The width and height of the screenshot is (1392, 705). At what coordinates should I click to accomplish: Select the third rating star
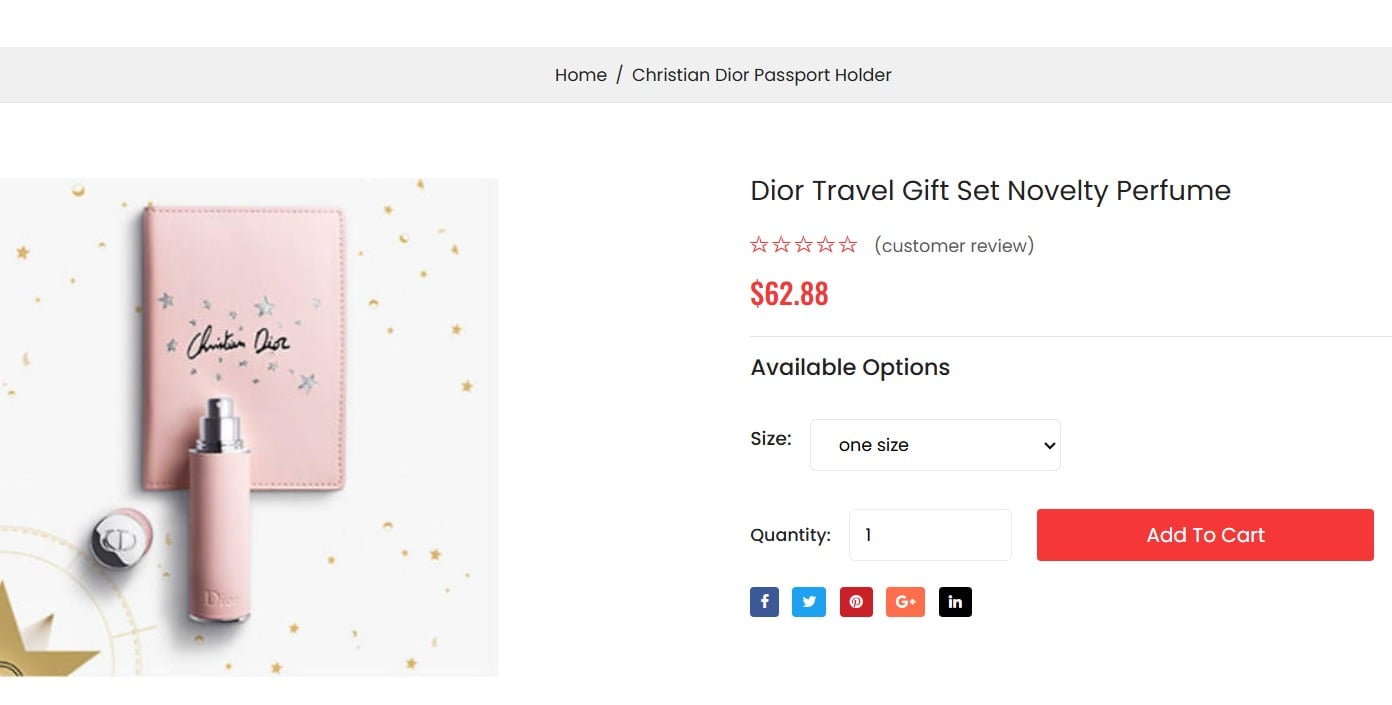(x=803, y=245)
